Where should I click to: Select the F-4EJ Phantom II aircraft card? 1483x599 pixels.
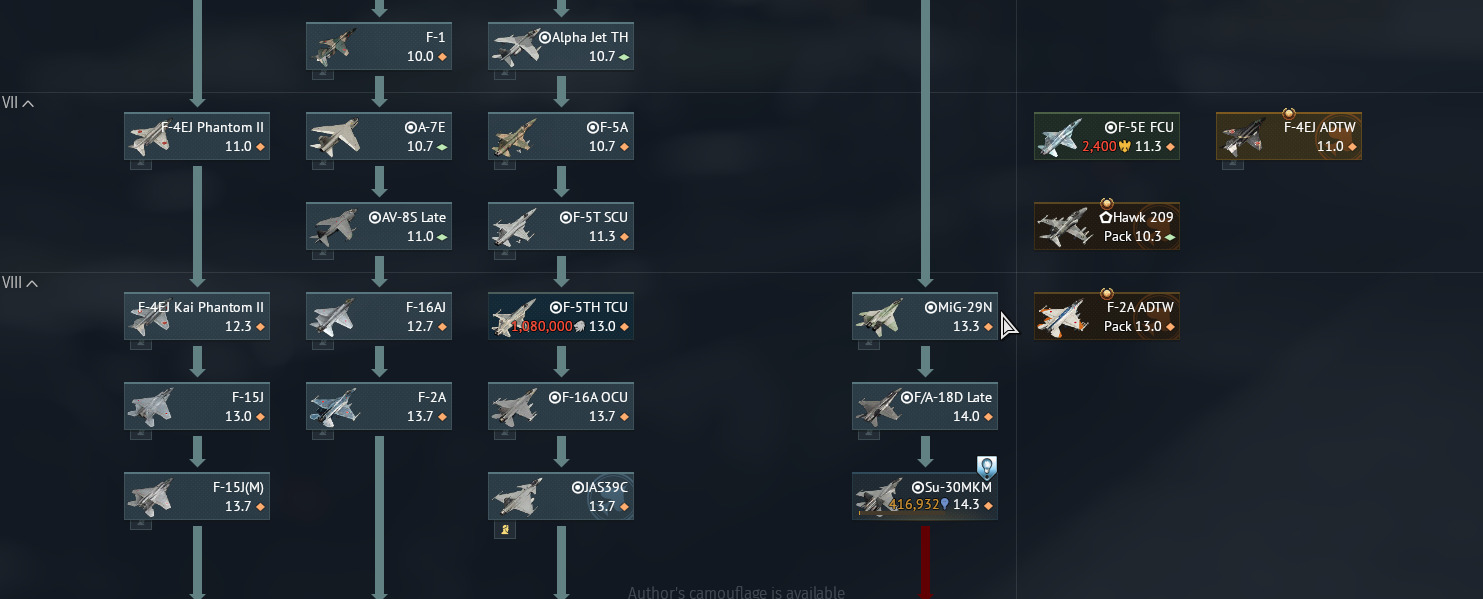(197, 136)
